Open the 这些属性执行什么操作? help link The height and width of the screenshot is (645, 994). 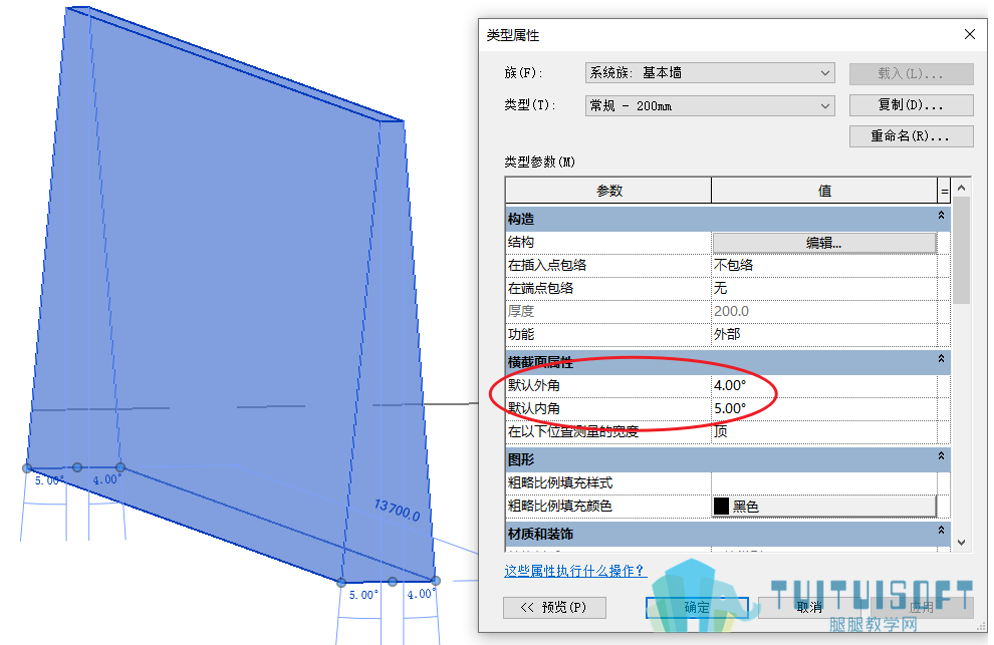[x=575, y=571]
